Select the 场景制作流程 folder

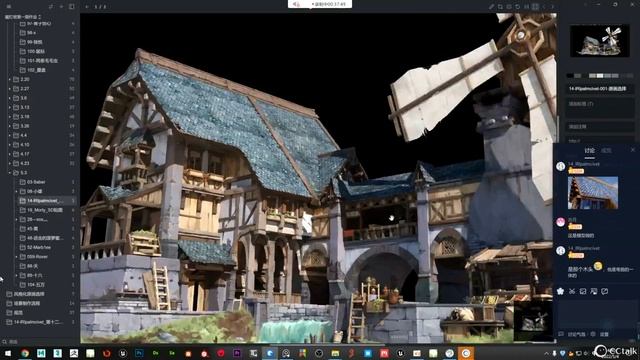pos(40,303)
